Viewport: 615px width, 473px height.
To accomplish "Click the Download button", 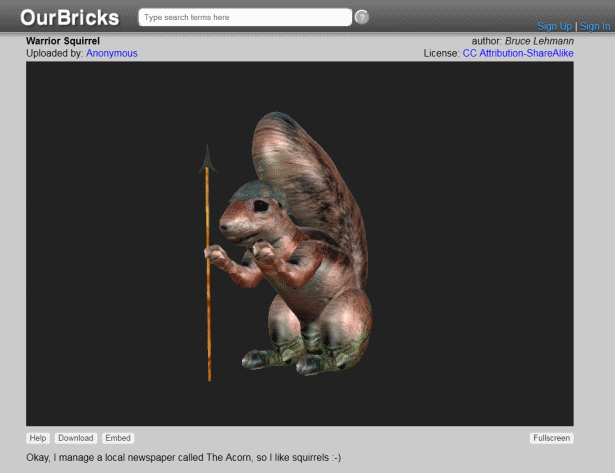I will pyautogui.click(x=76, y=438).
